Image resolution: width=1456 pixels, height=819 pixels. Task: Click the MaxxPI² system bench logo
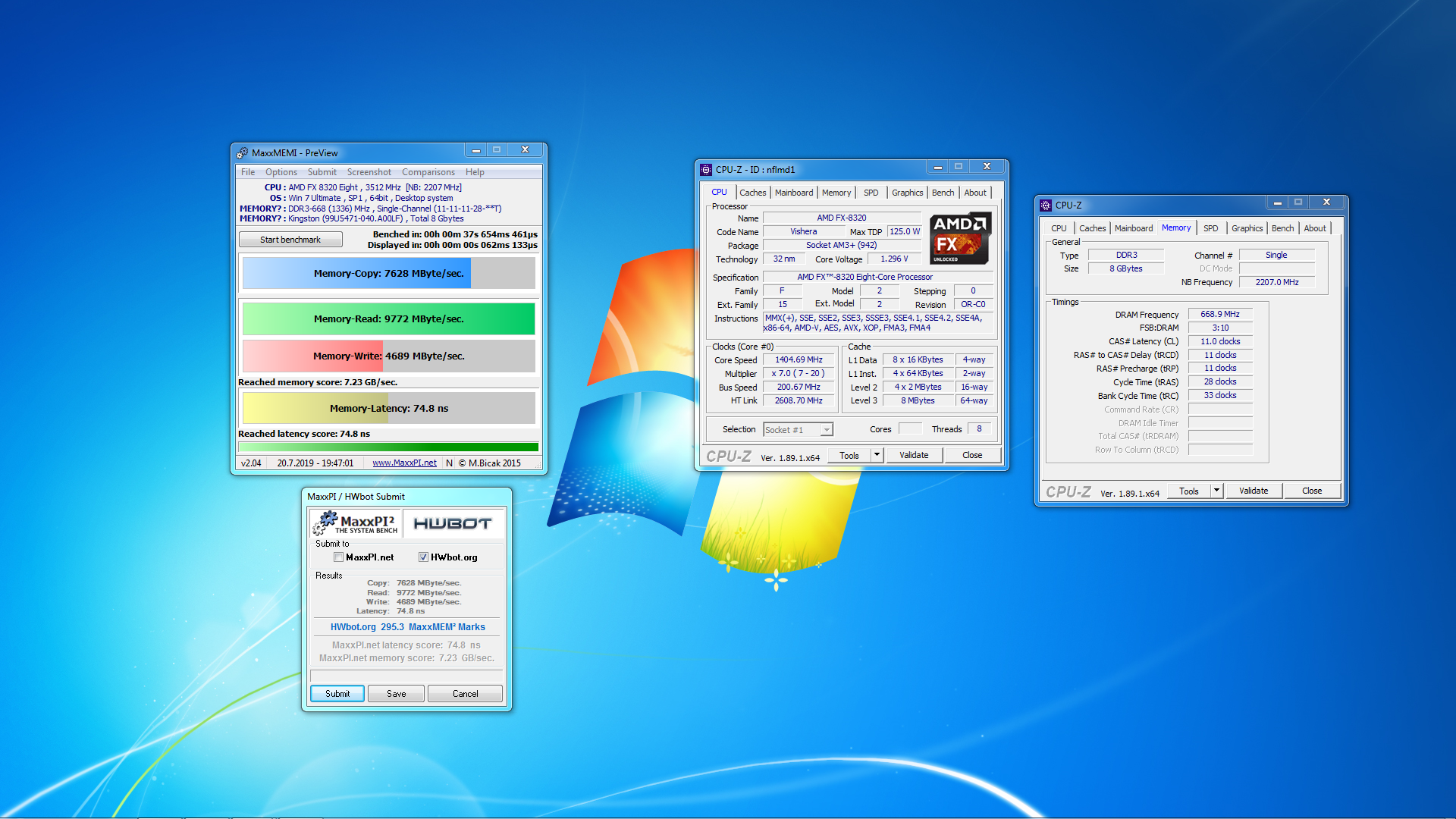tap(355, 523)
